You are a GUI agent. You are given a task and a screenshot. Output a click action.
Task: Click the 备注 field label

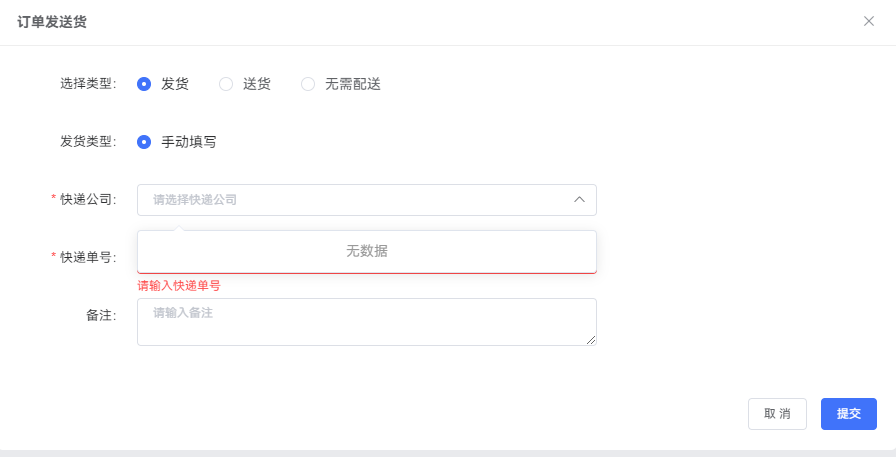point(101,315)
